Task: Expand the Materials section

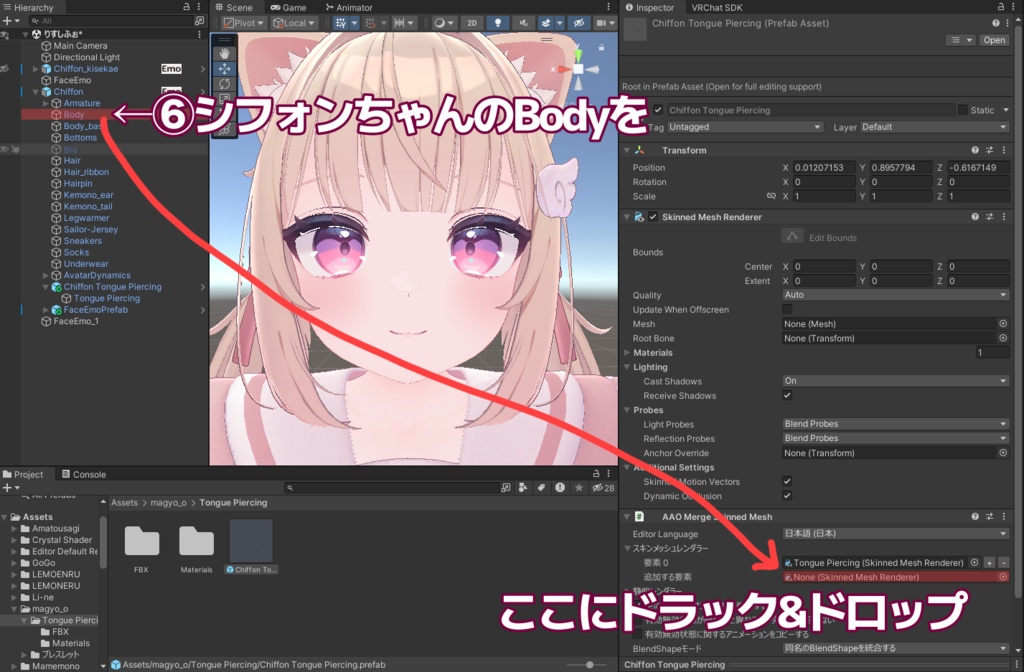Action: [x=628, y=353]
